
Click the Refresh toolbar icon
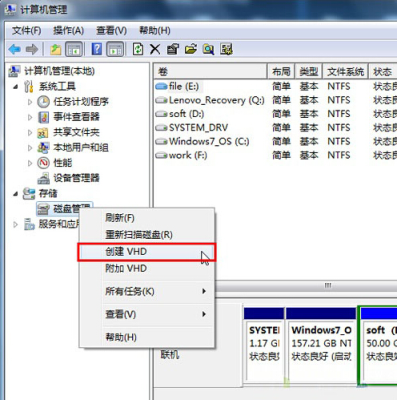(138, 49)
